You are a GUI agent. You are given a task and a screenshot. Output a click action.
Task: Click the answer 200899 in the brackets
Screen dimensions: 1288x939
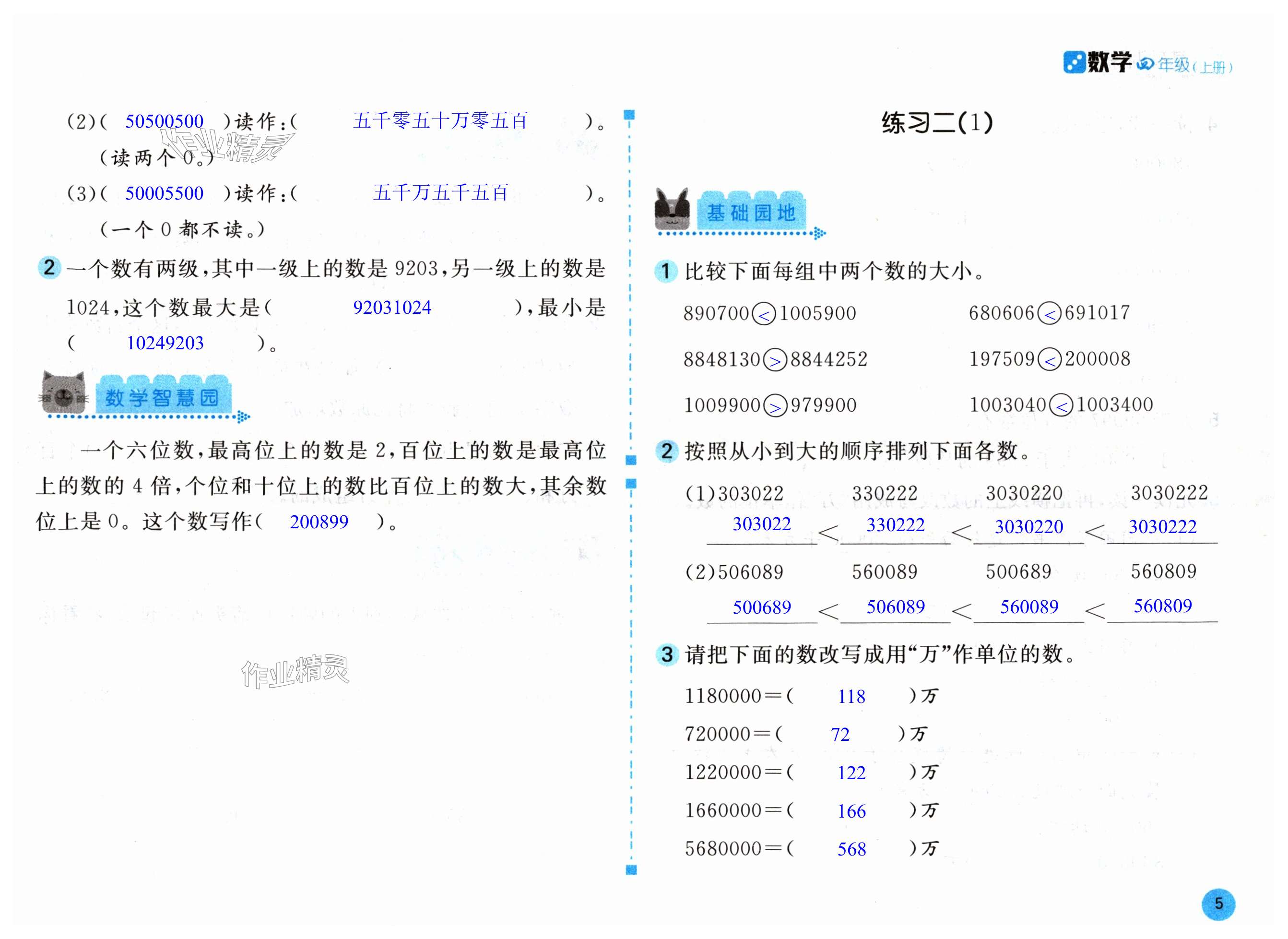tap(319, 522)
